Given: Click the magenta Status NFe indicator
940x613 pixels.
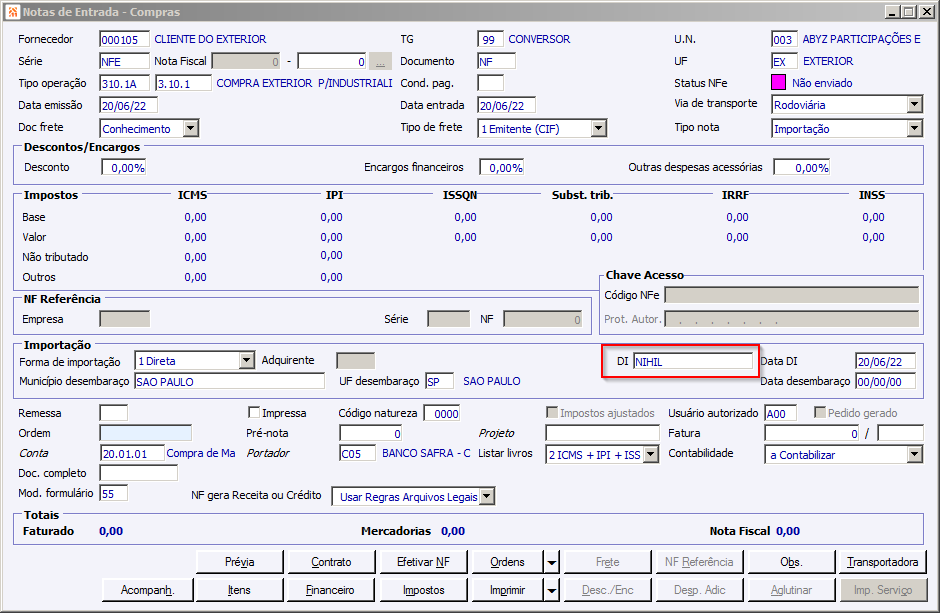Looking at the screenshot, I should 779,83.
